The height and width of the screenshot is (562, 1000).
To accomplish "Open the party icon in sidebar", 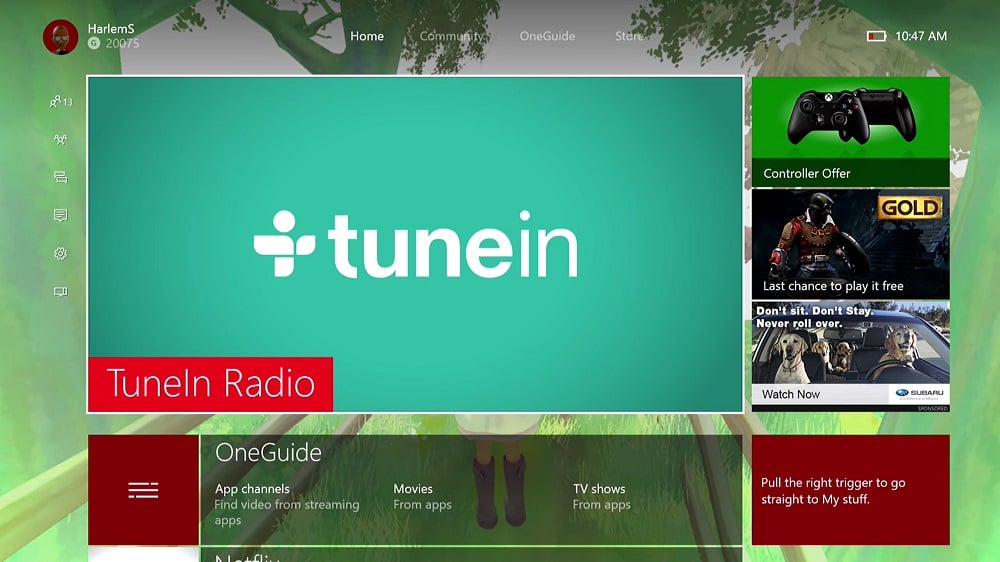I will coord(61,139).
